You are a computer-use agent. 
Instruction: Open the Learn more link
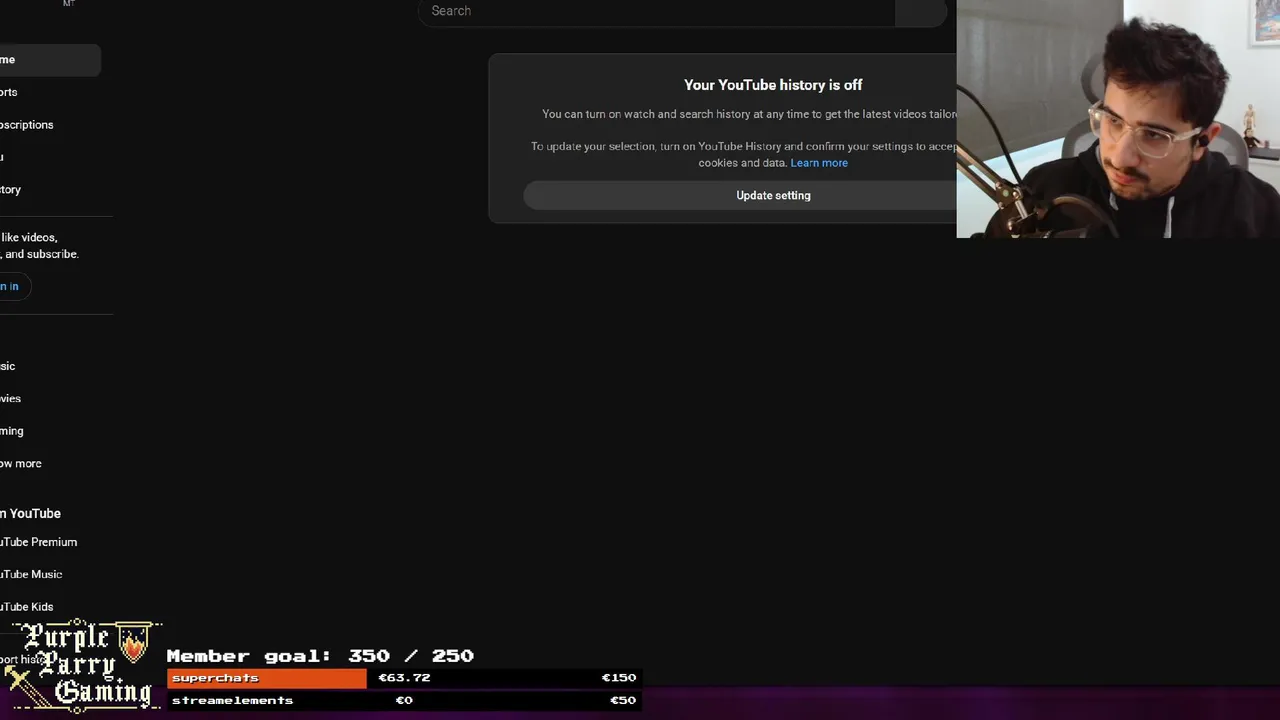(819, 163)
